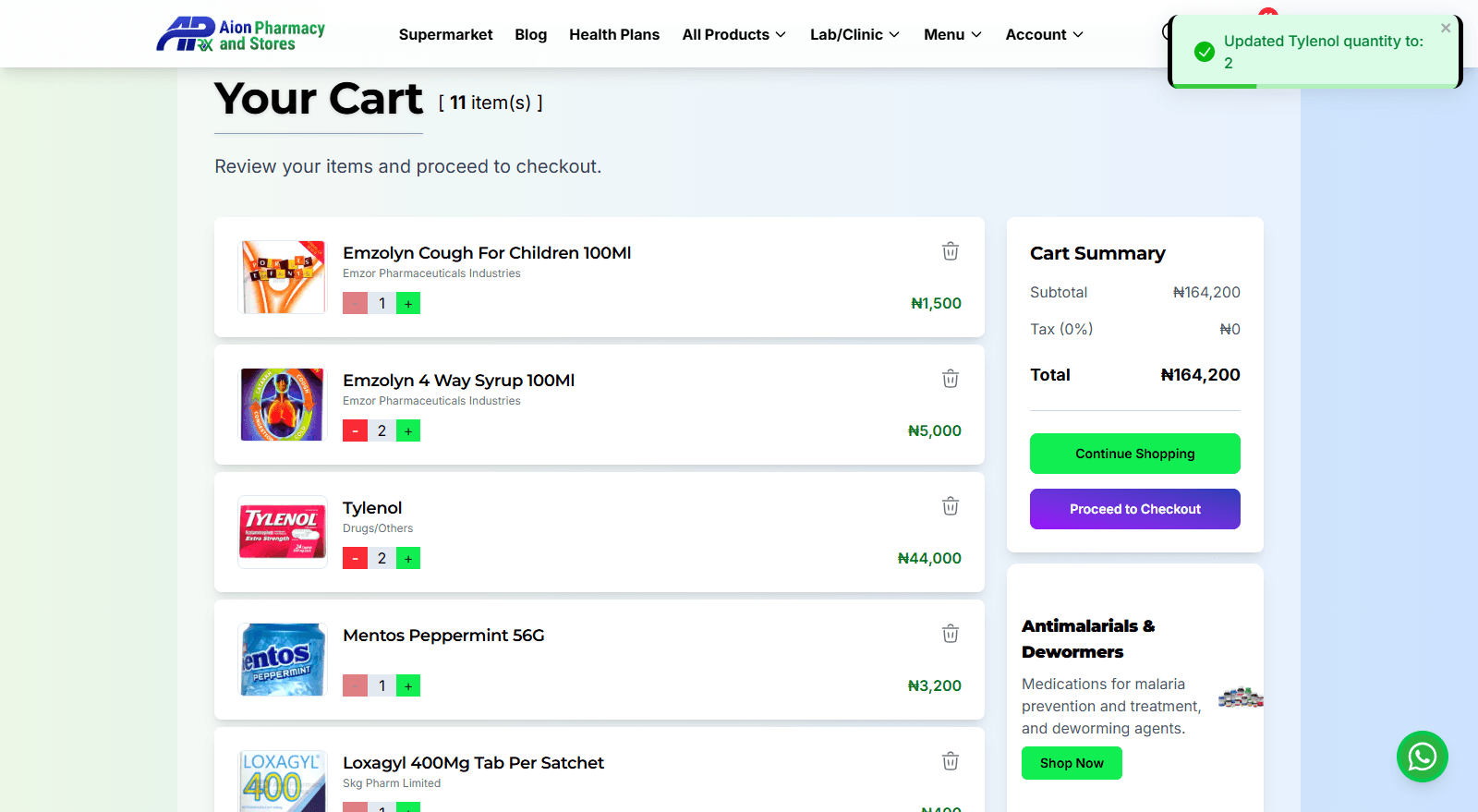Click the Antimalarials & Dewormers heading
1478x812 pixels.
(x=1088, y=638)
